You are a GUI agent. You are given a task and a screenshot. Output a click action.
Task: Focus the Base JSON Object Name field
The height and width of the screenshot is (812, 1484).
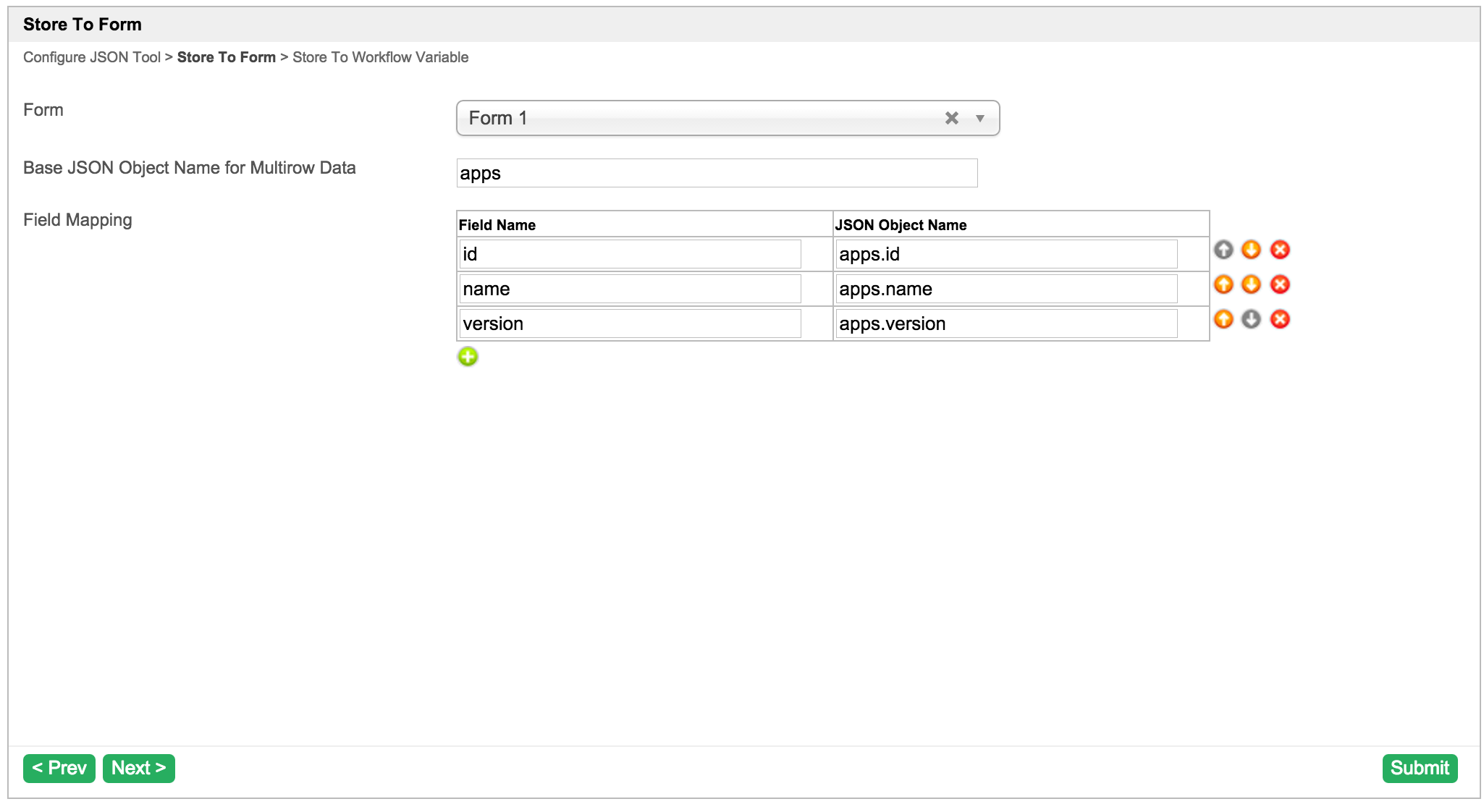(717, 173)
